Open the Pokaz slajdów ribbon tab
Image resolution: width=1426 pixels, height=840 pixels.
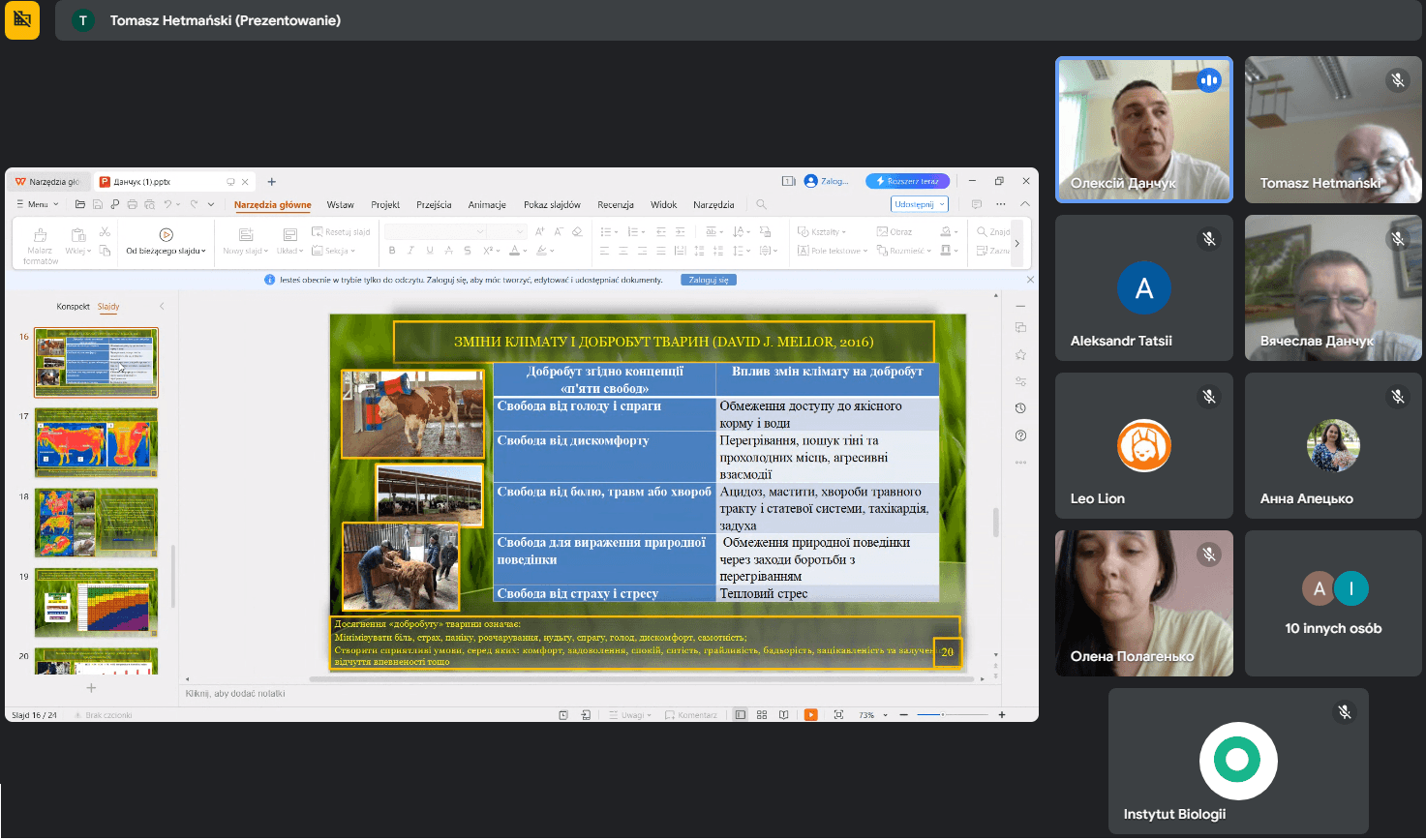(552, 204)
